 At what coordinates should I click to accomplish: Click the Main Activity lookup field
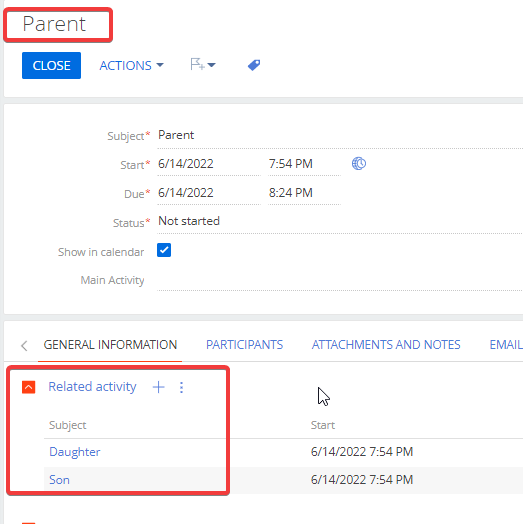[x=340, y=280]
